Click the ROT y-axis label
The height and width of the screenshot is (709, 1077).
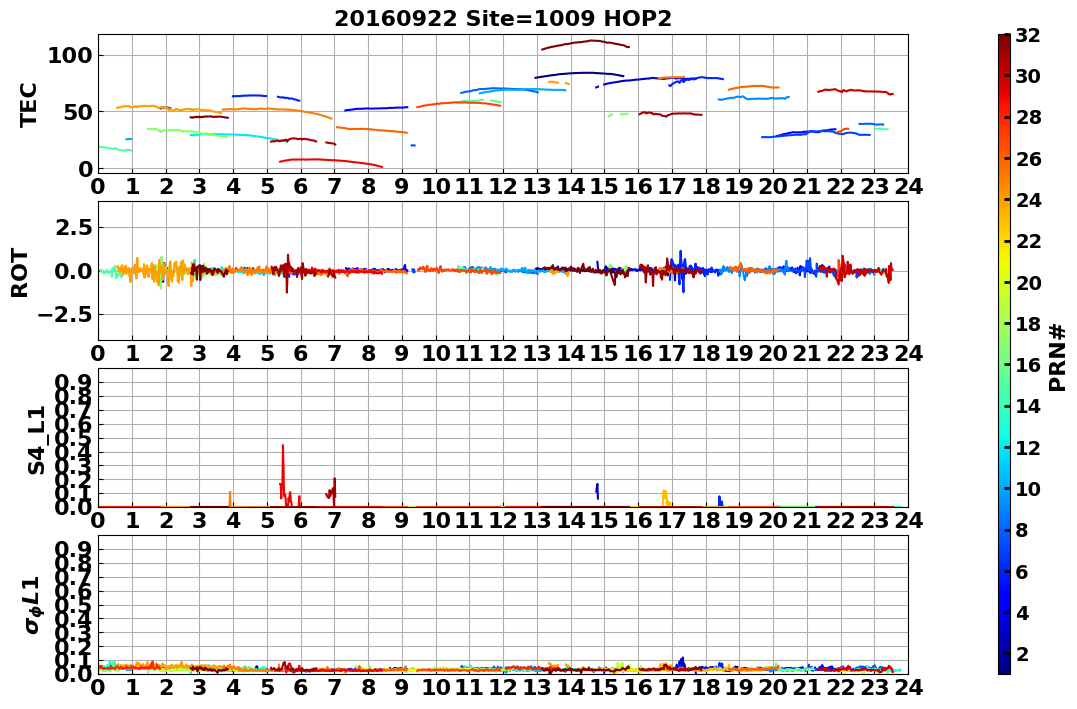click(x=20, y=273)
